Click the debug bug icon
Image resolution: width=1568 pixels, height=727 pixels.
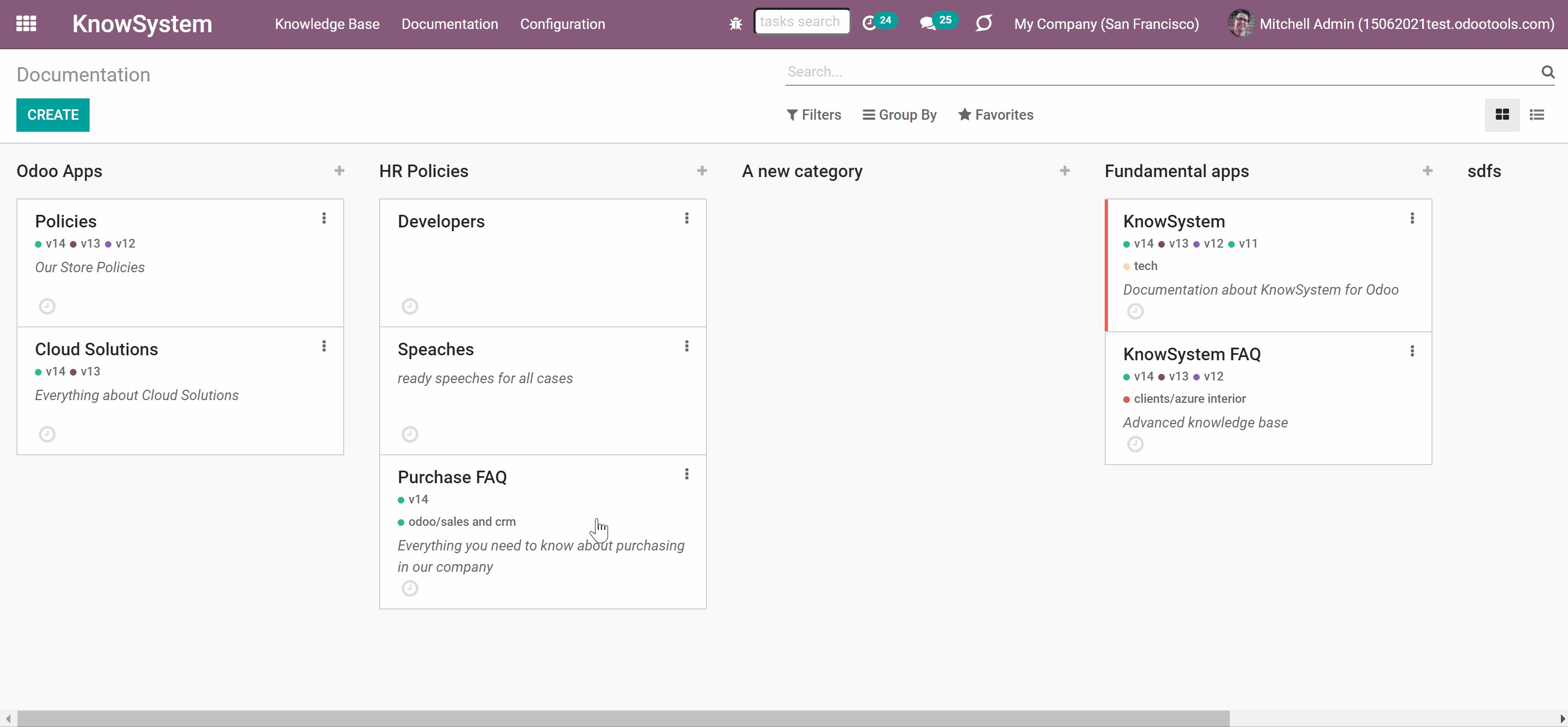point(736,24)
